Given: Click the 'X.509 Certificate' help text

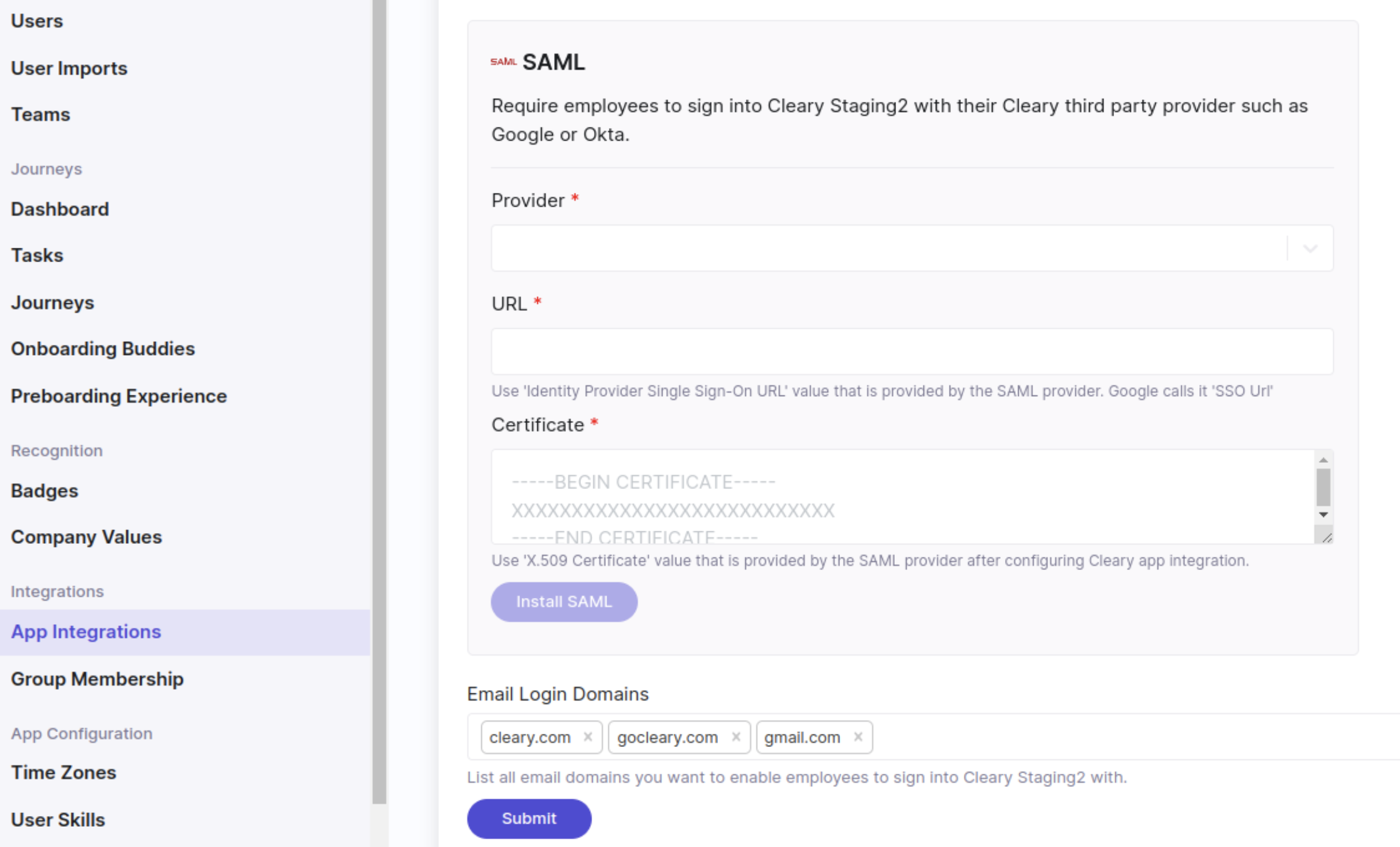Looking at the screenshot, I should [x=870, y=560].
